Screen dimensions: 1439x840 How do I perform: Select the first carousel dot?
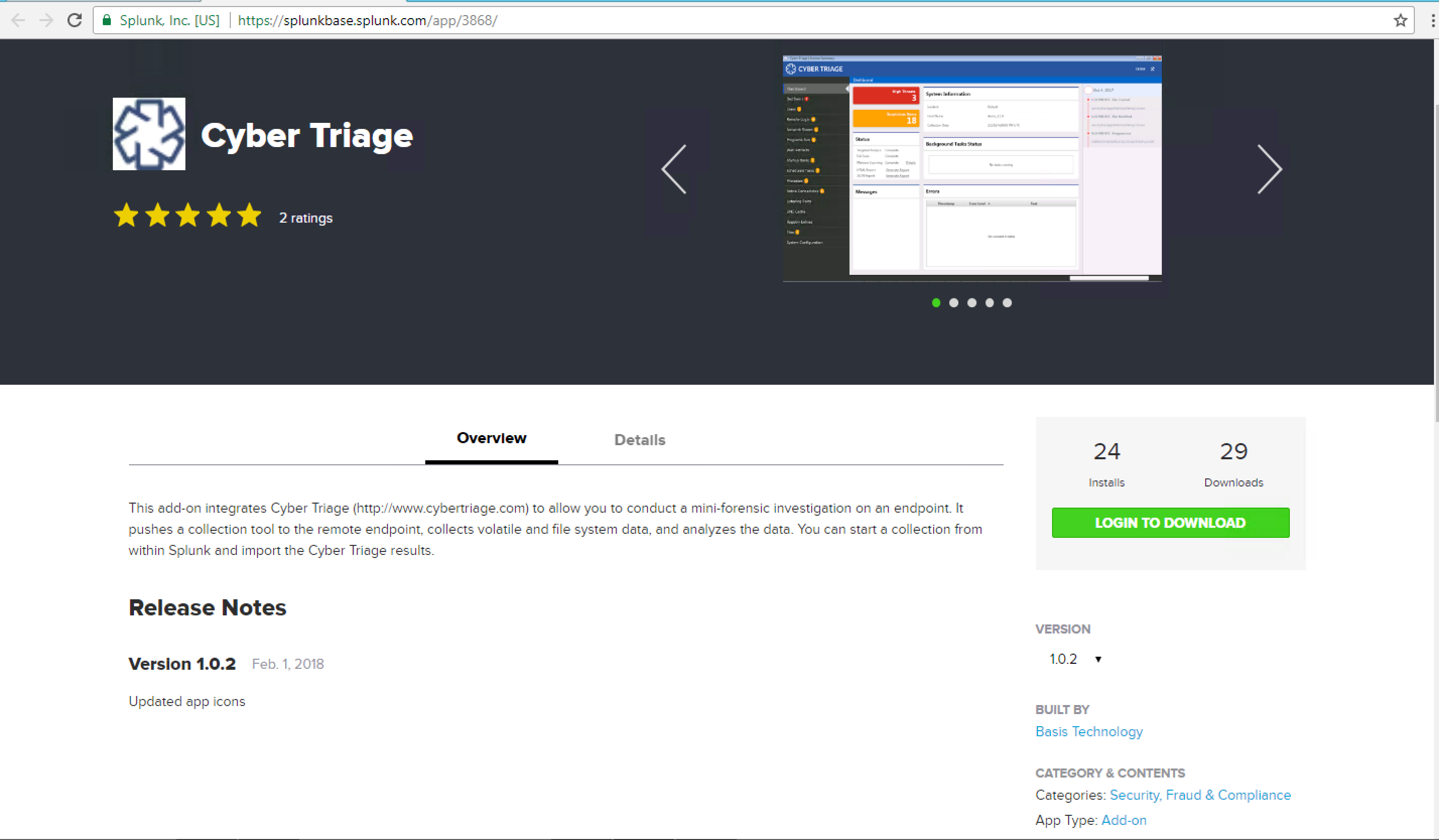tap(936, 303)
